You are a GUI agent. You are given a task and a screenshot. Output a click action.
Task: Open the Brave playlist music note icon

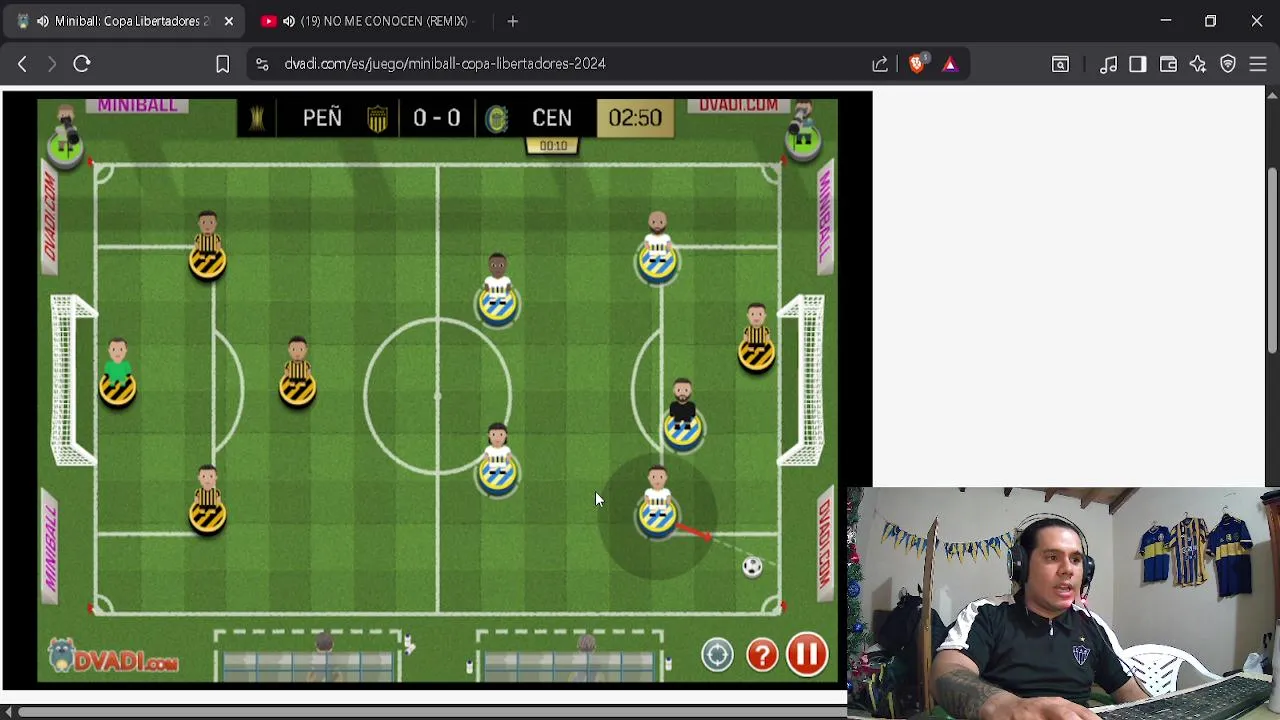(1108, 64)
